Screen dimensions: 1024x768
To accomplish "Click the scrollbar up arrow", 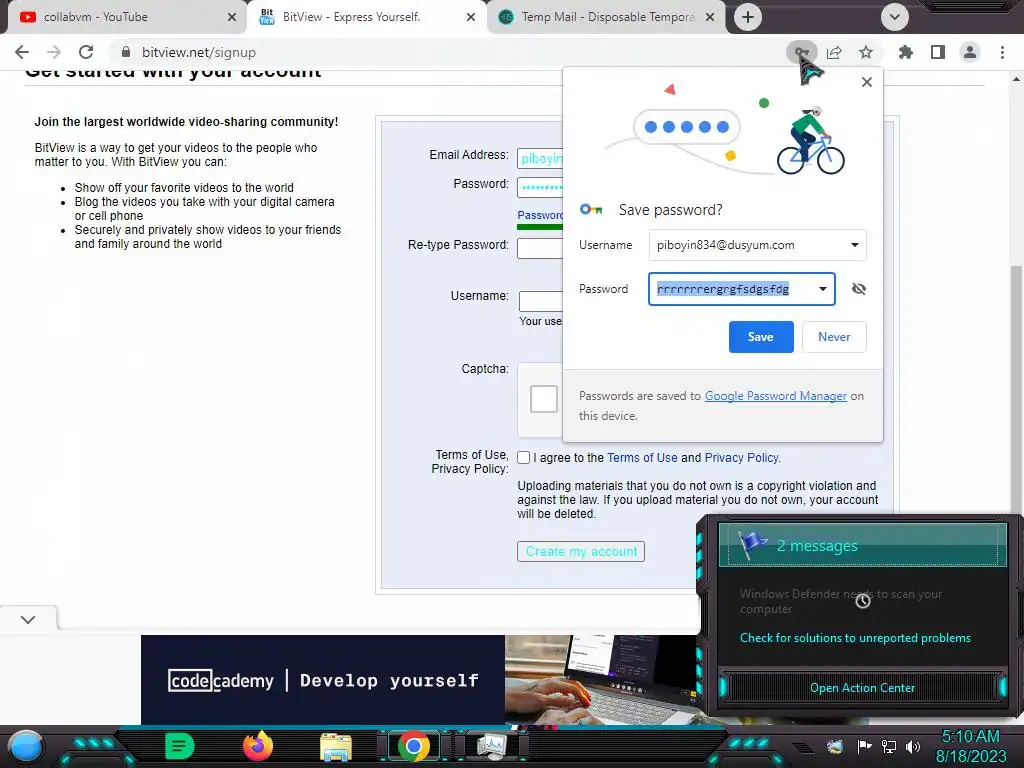I will click(x=1016, y=79).
